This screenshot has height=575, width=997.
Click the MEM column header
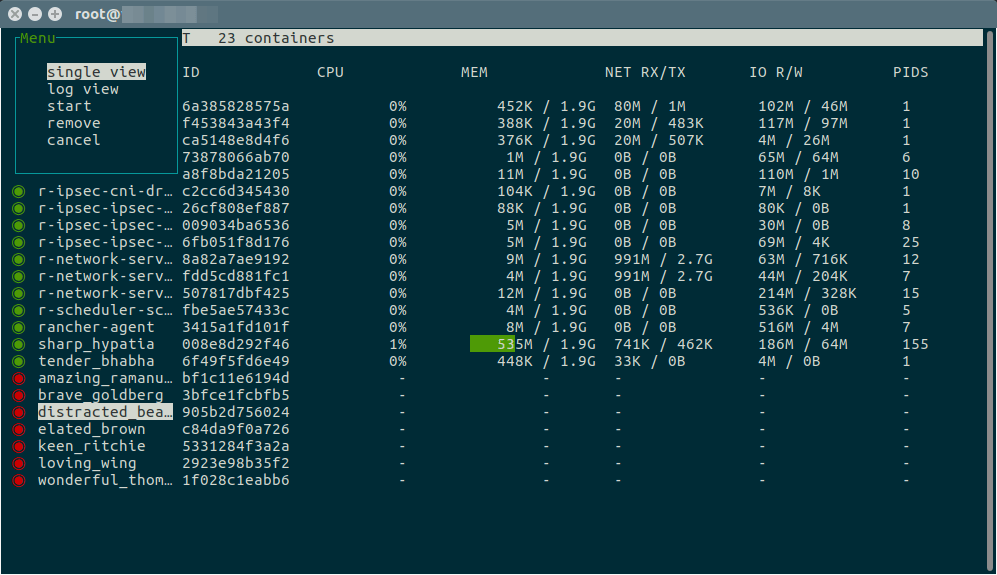474,72
